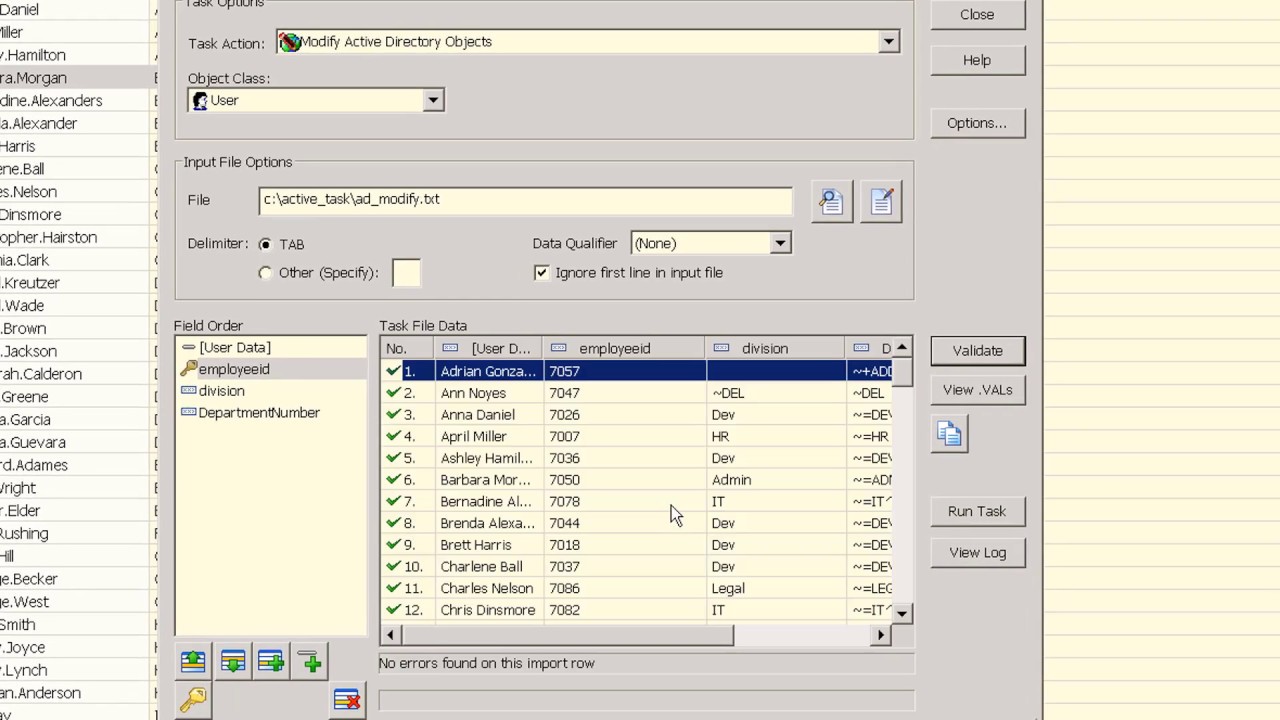Move the selected field up in Field Order

[x=193, y=661]
